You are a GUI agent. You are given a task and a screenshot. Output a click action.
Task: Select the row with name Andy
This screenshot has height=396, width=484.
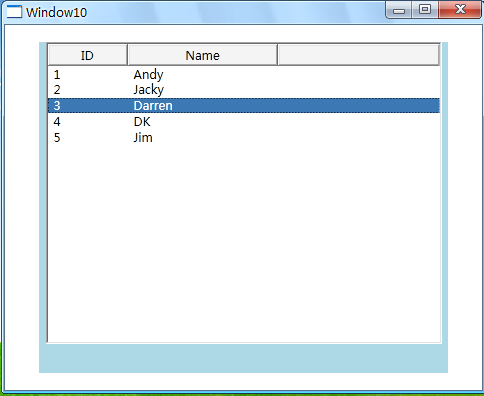click(x=244, y=74)
